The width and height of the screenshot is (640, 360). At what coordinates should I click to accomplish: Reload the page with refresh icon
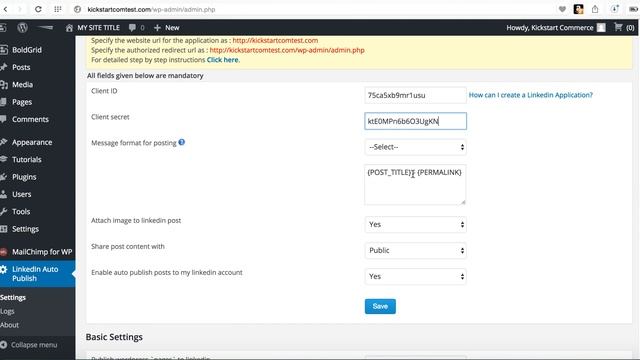[38, 9]
